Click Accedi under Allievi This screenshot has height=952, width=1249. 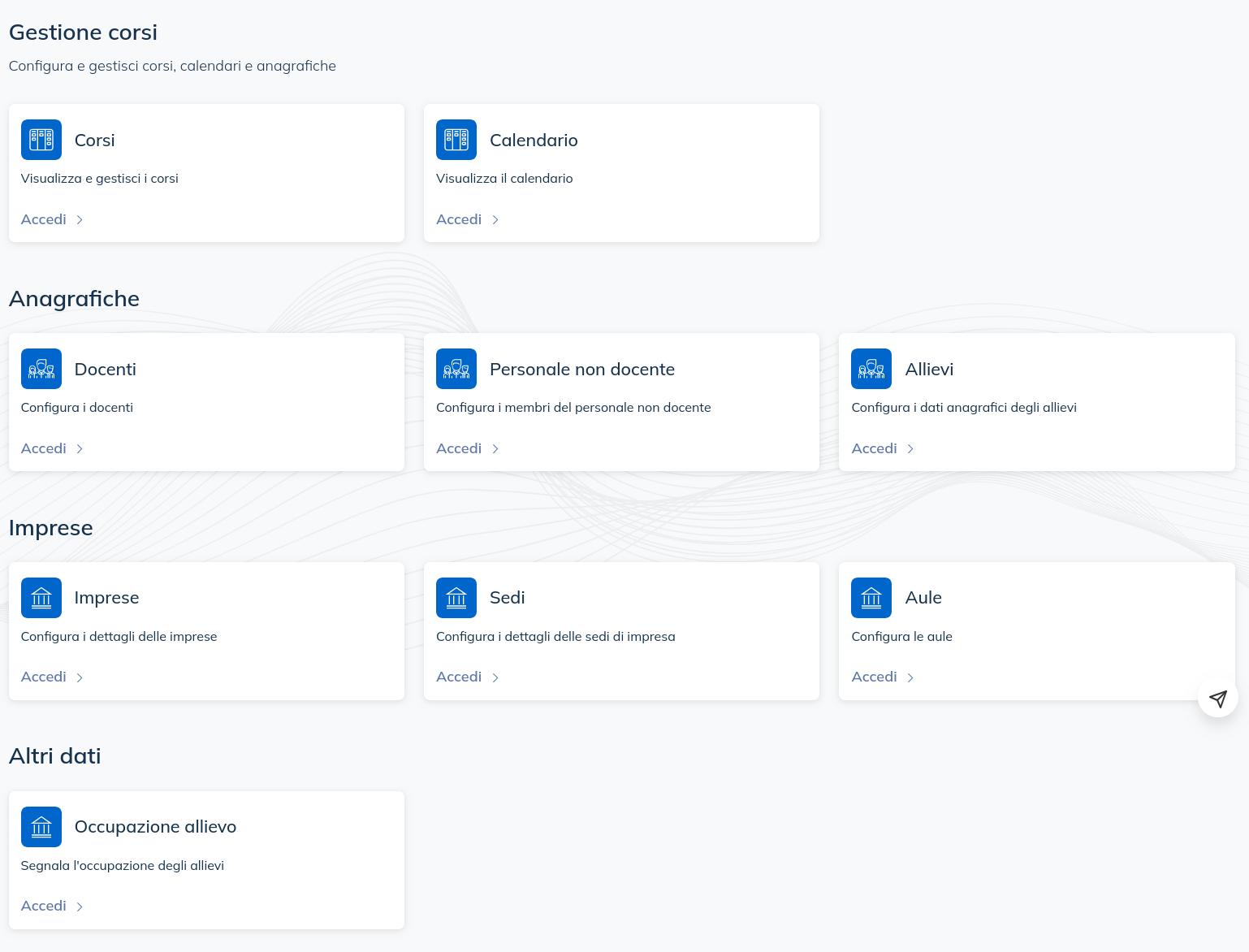pyautogui.click(x=875, y=448)
